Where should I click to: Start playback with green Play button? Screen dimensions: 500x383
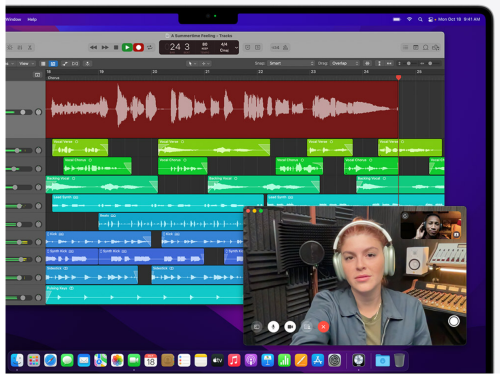tap(127, 47)
